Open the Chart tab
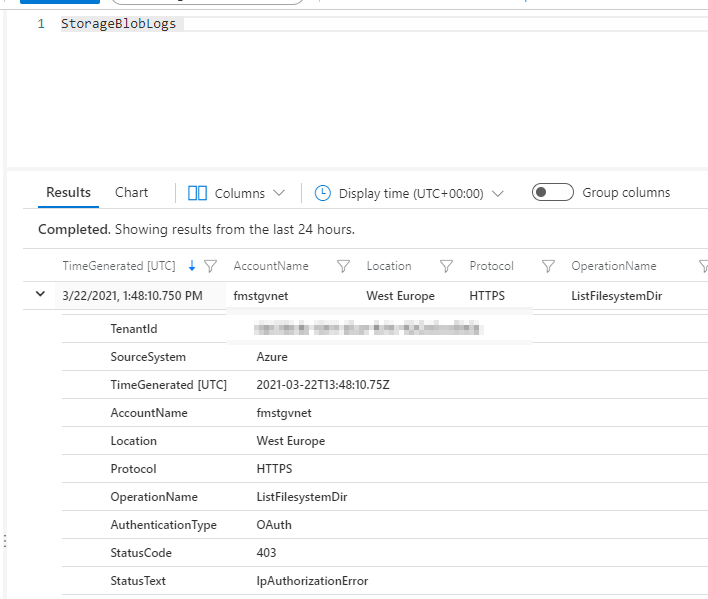The width and height of the screenshot is (708, 599). tap(131, 193)
